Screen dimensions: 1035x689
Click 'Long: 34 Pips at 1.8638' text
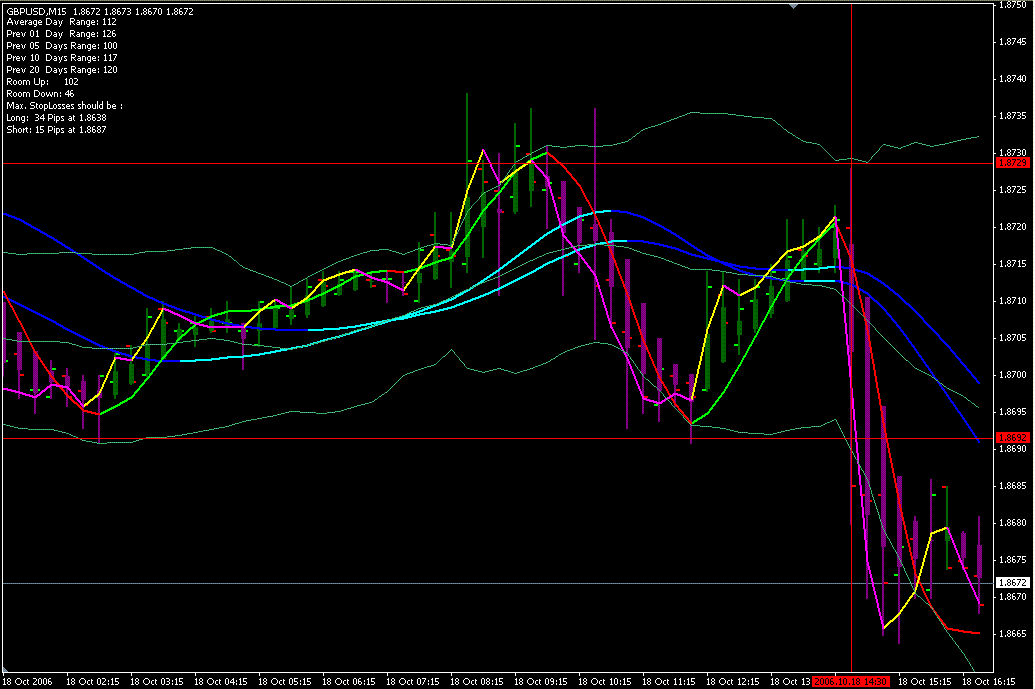pos(56,117)
